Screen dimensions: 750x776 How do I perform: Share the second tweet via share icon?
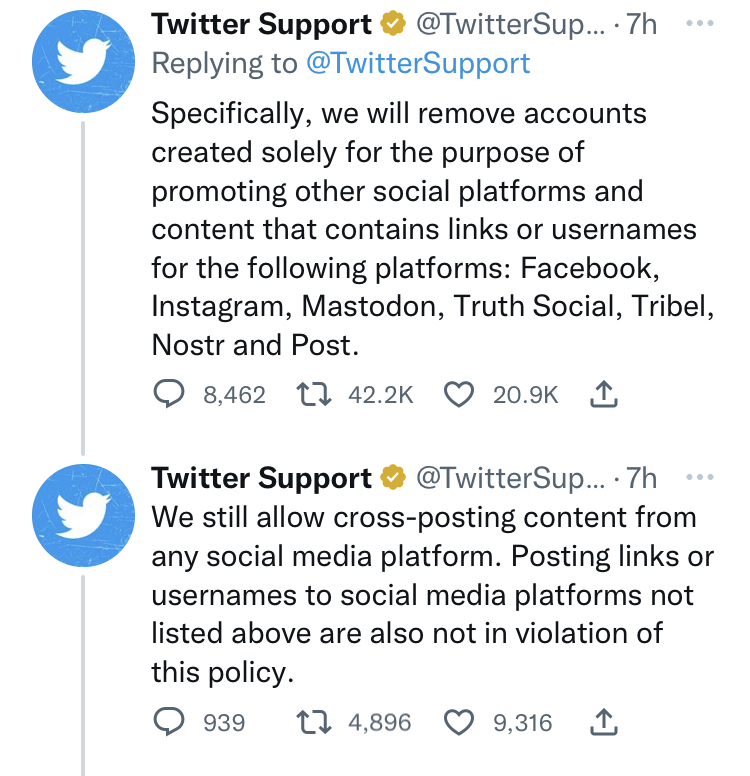tap(603, 722)
